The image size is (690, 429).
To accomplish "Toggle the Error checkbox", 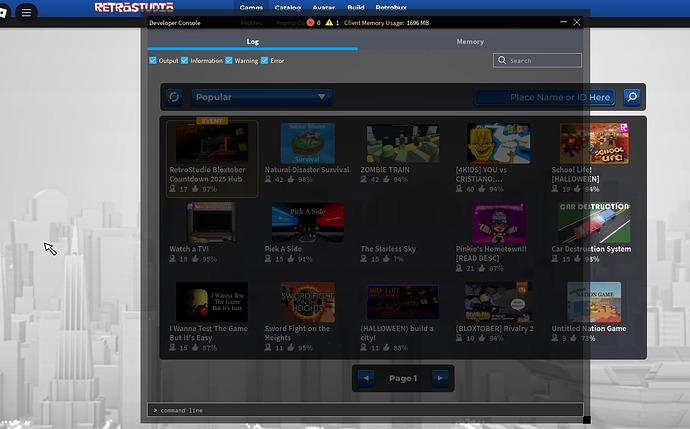I will pyautogui.click(x=264, y=60).
